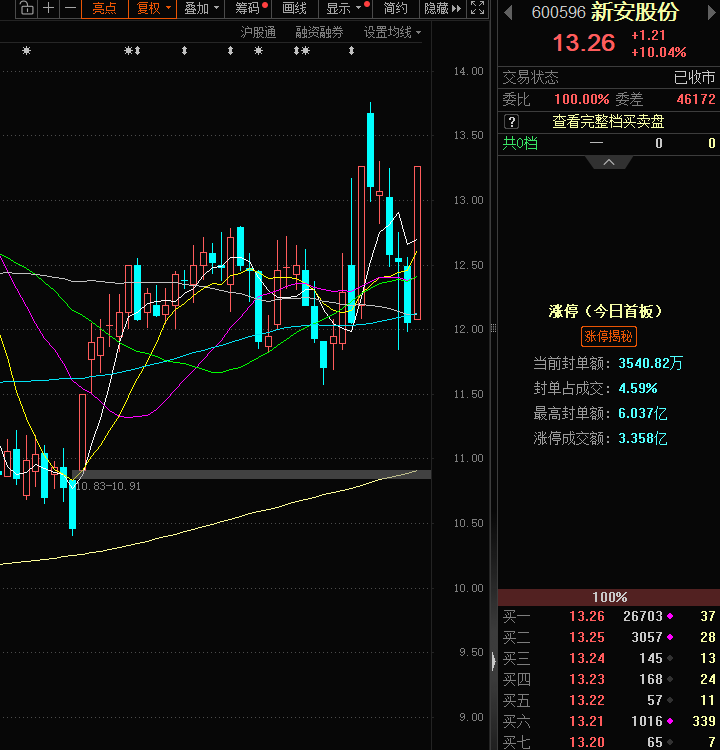
Task: Click 买七 price 13.20
Action: pos(587,742)
